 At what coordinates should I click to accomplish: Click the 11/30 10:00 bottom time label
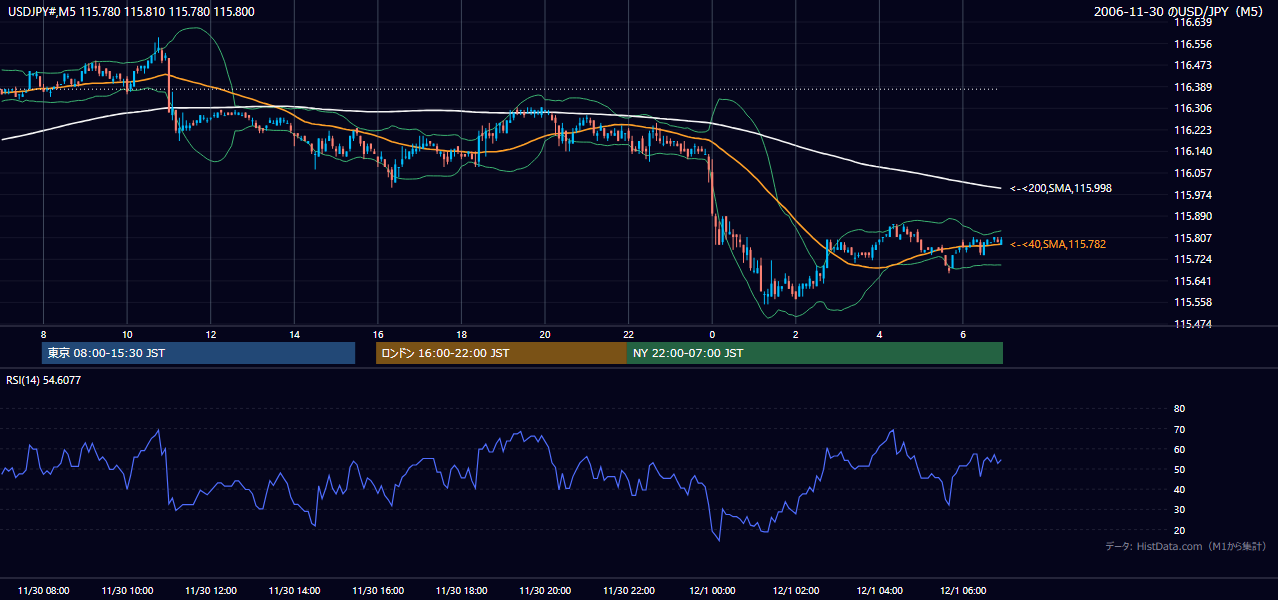click(x=127, y=590)
